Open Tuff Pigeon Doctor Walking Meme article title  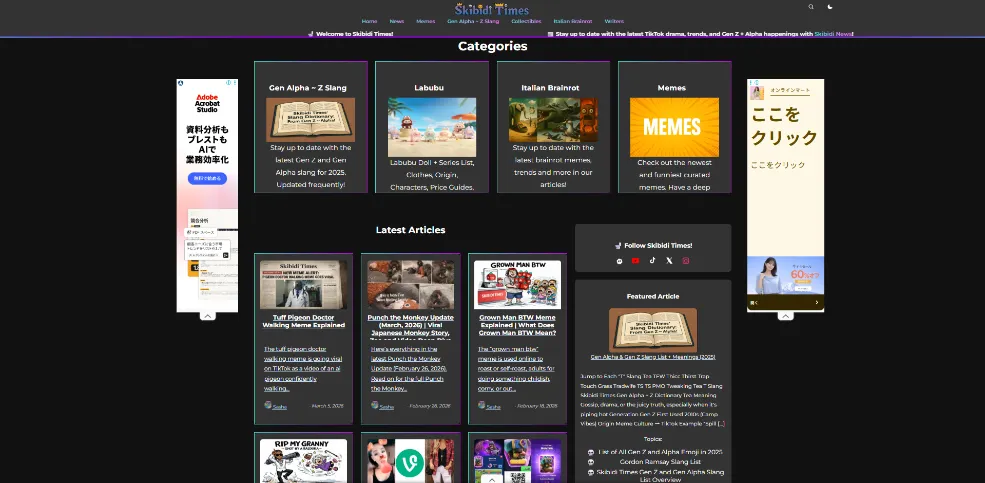303,321
